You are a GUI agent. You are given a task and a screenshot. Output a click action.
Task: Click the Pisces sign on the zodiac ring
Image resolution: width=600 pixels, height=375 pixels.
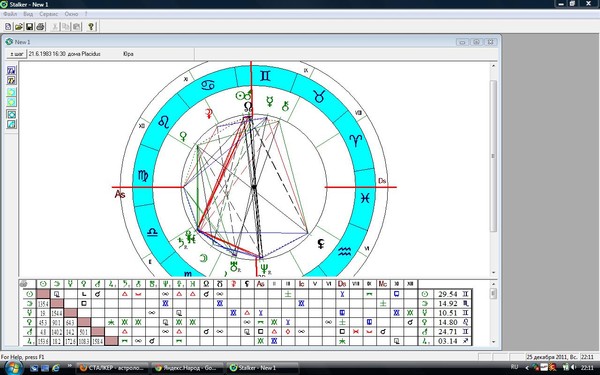coord(365,198)
